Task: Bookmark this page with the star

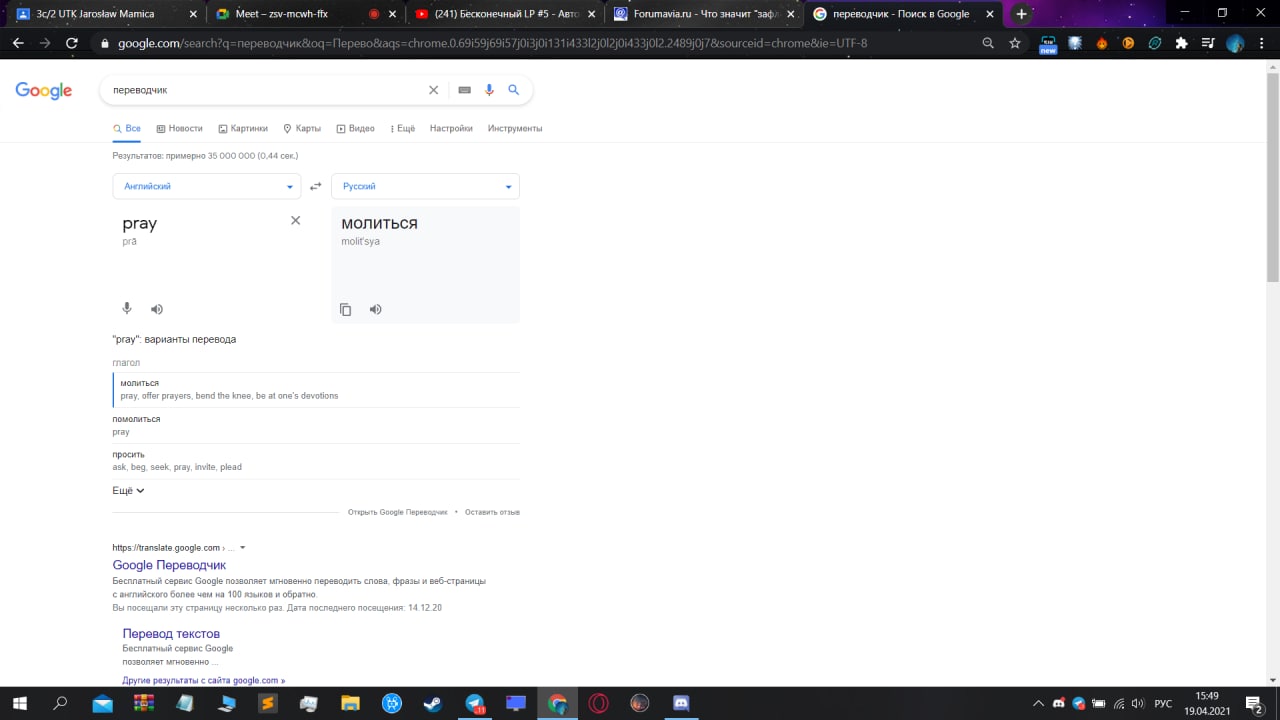Action: pyautogui.click(x=1015, y=43)
